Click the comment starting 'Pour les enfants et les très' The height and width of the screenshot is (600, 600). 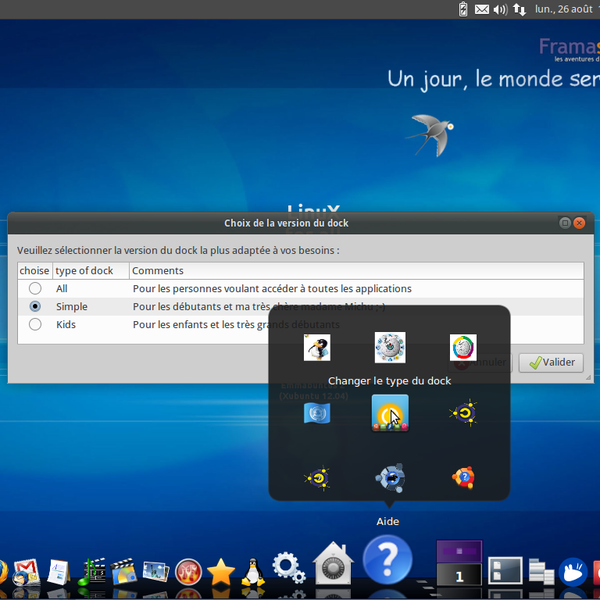(236, 324)
